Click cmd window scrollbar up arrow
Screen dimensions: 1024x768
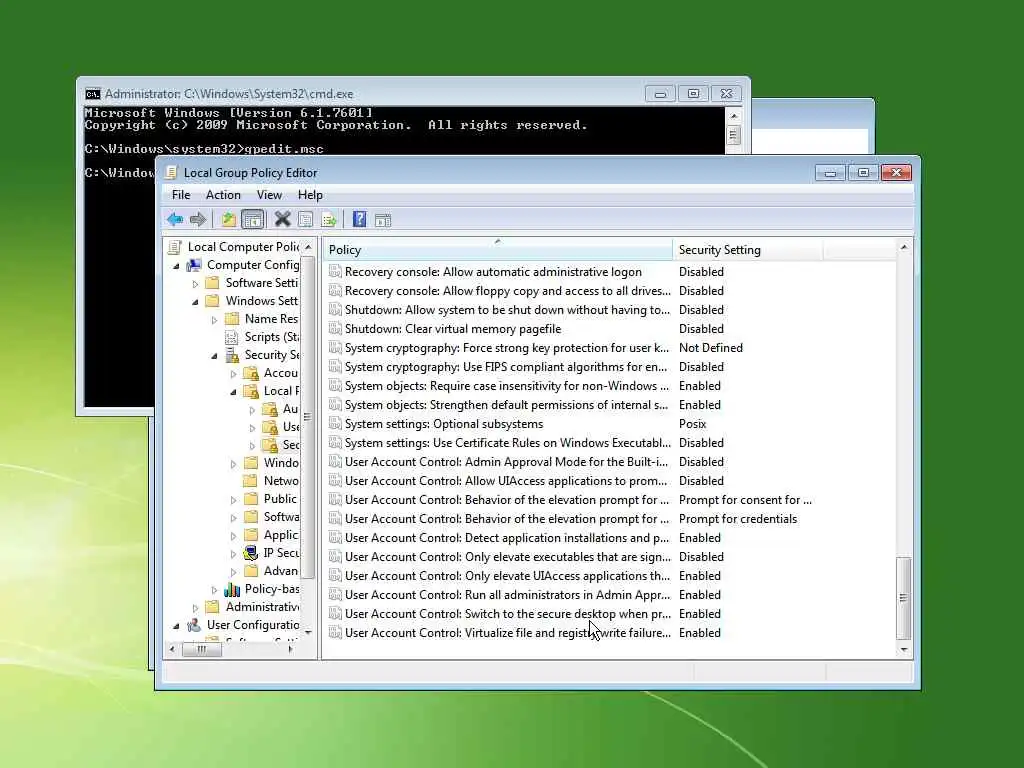pos(733,116)
